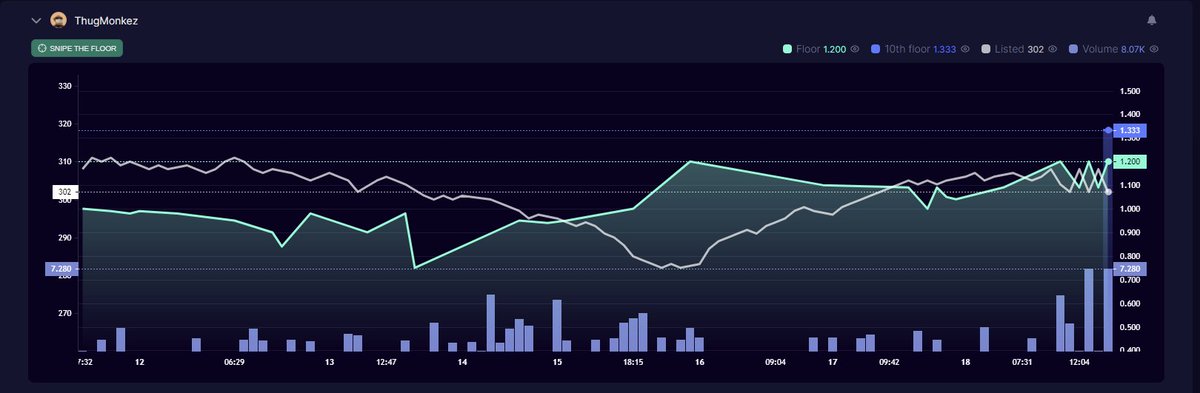This screenshot has width=1200, height=393.
Task: Click the date label 15 on x-axis
Action: click(x=557, y=362)
